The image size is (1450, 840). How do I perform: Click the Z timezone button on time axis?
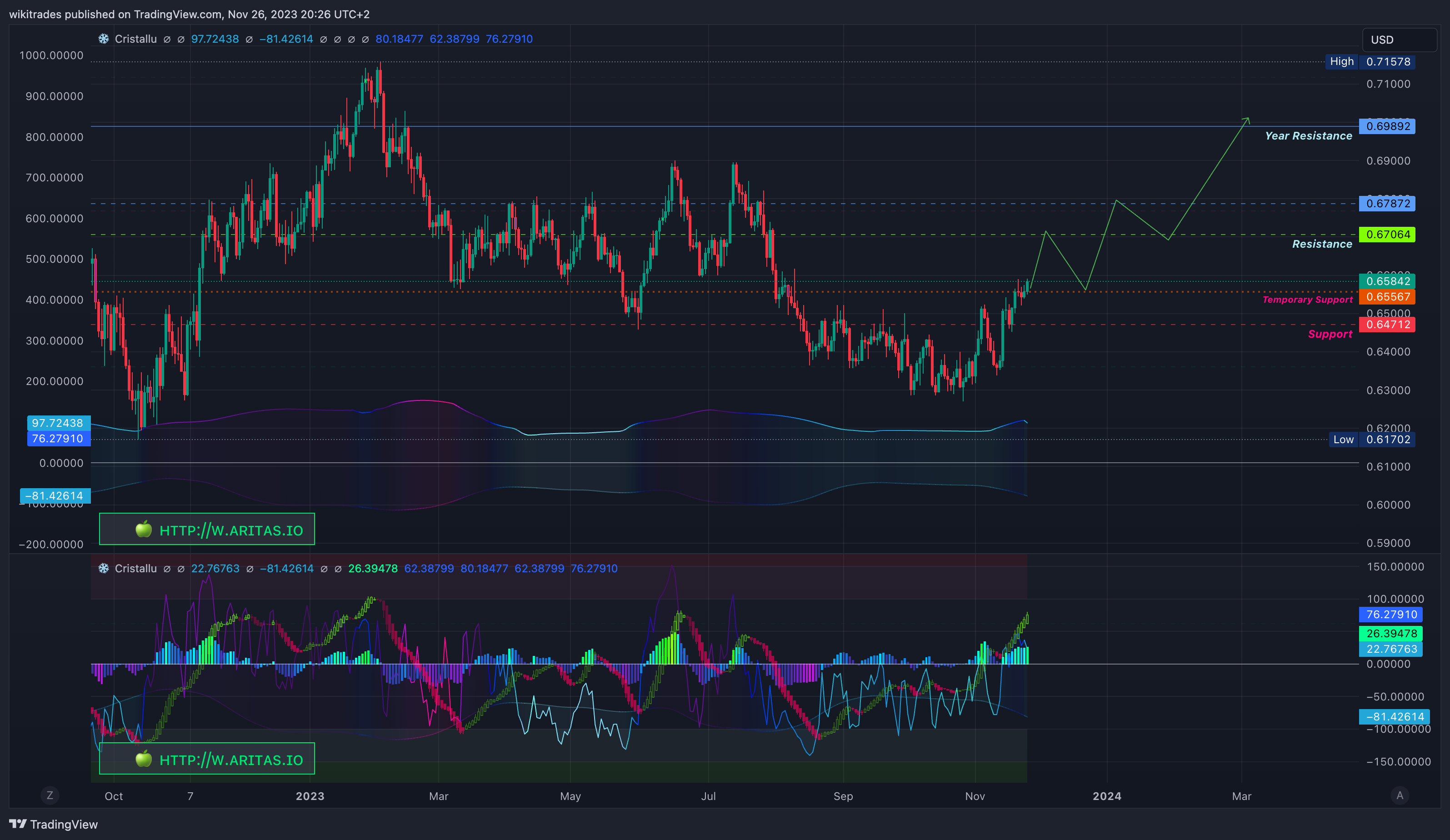[x=50, y=795]
